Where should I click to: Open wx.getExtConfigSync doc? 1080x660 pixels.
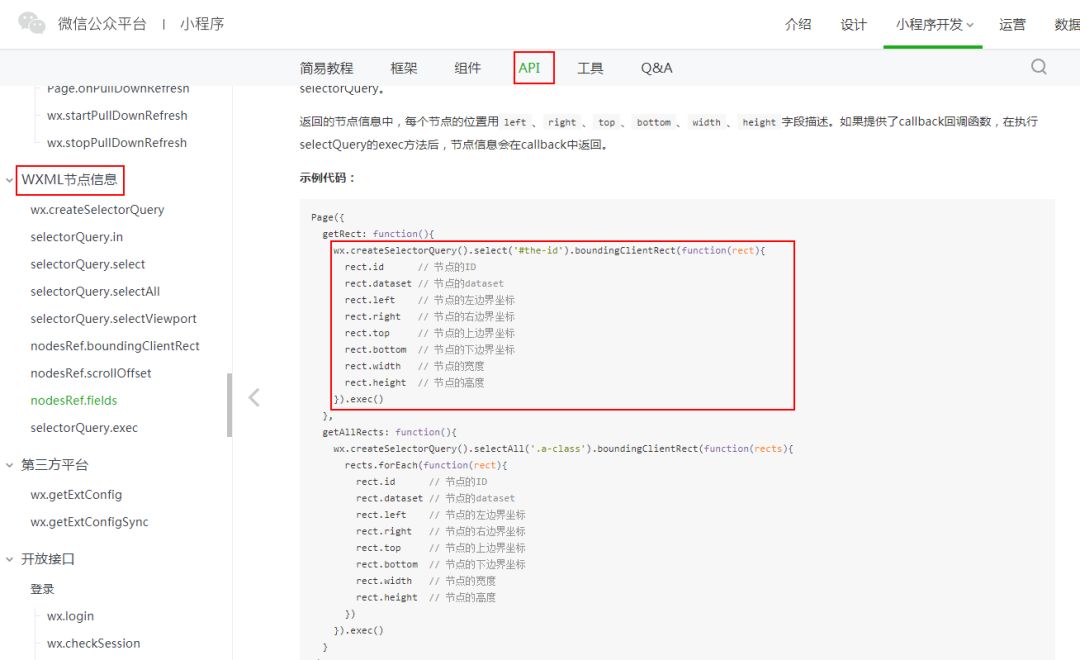90,522
